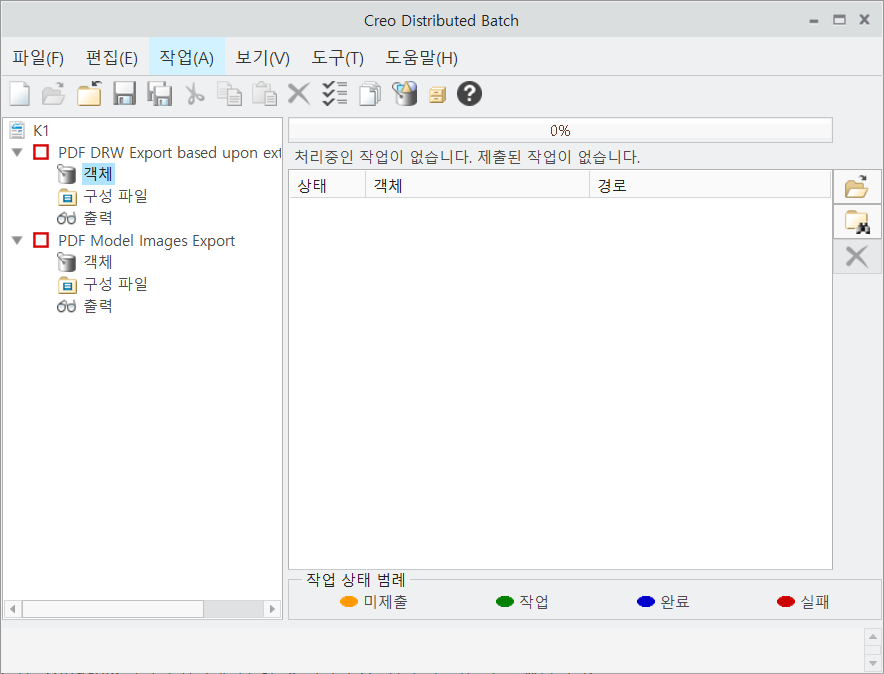Image resolution: width=884 pixels, height=674 pixels.
Task: Click tree panel scroll left arrow
Action: (12, 609)
